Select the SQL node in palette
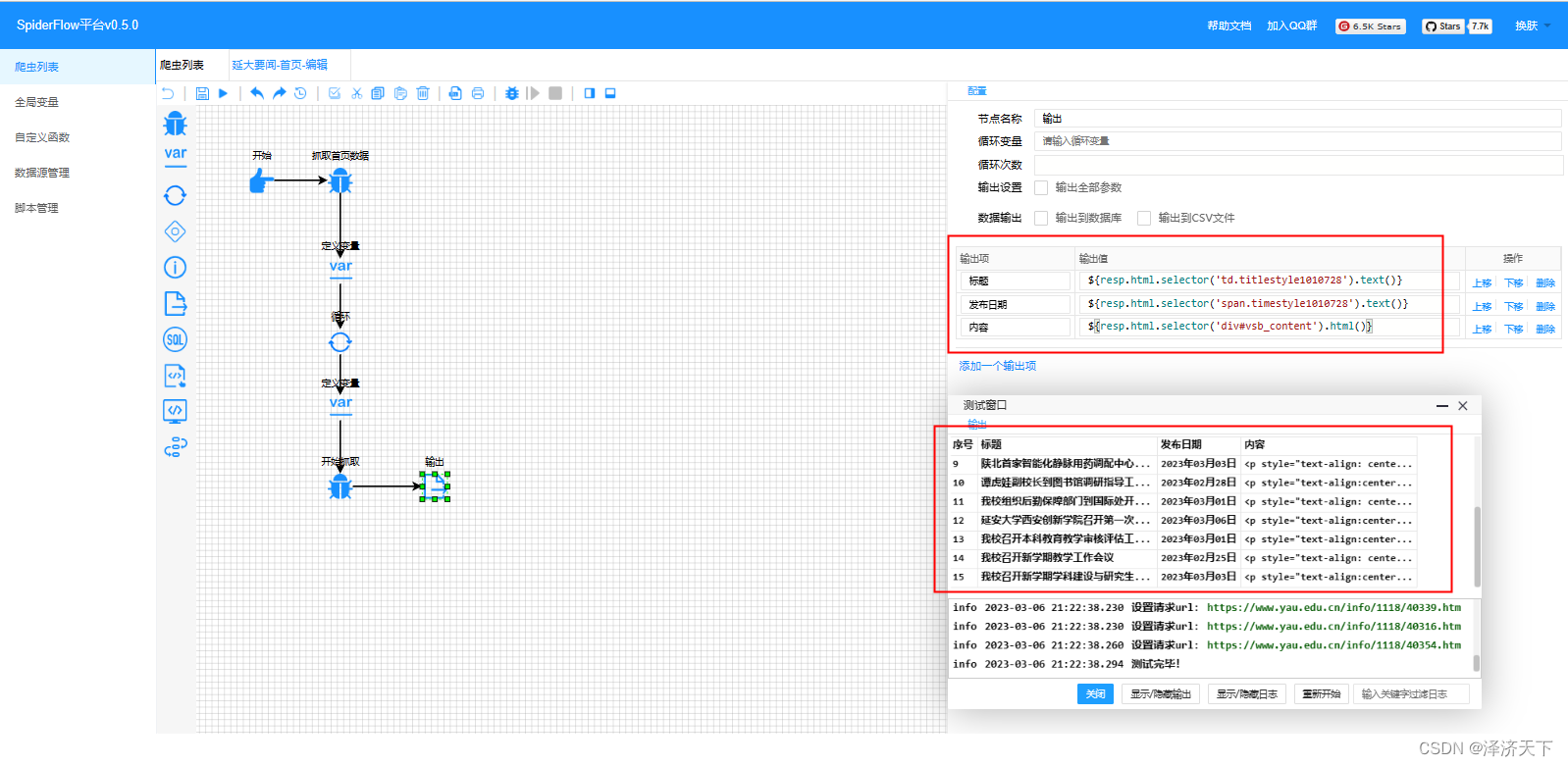The width and height of the screenshot is (1568, 766). point(175,339)
